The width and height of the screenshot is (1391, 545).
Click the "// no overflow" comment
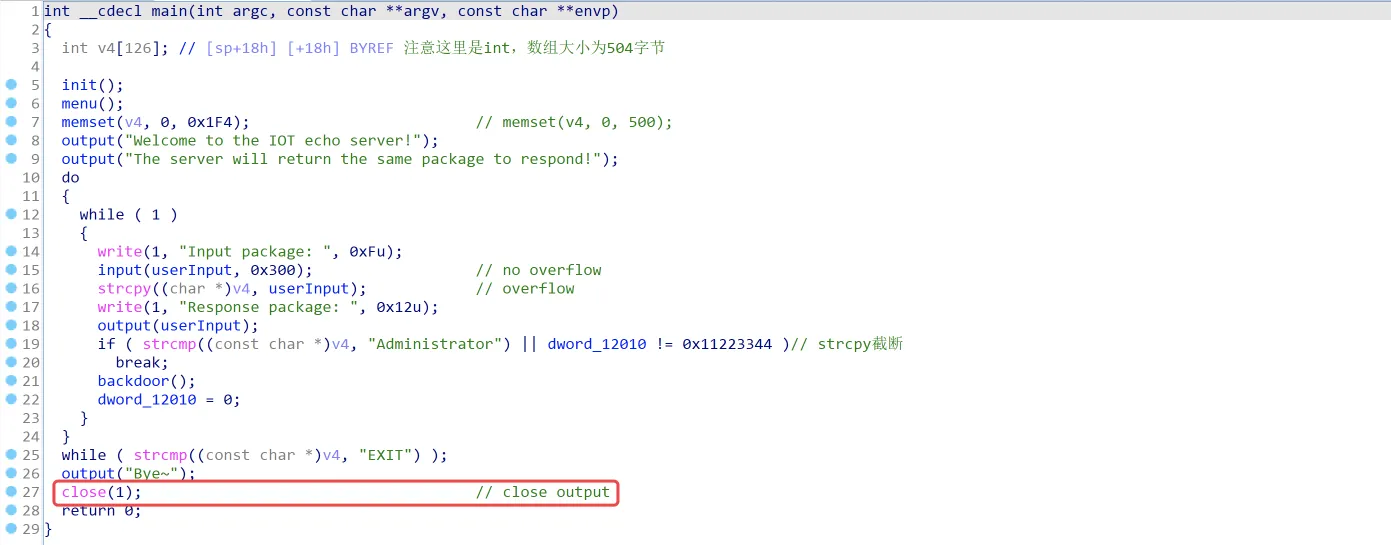539,270
